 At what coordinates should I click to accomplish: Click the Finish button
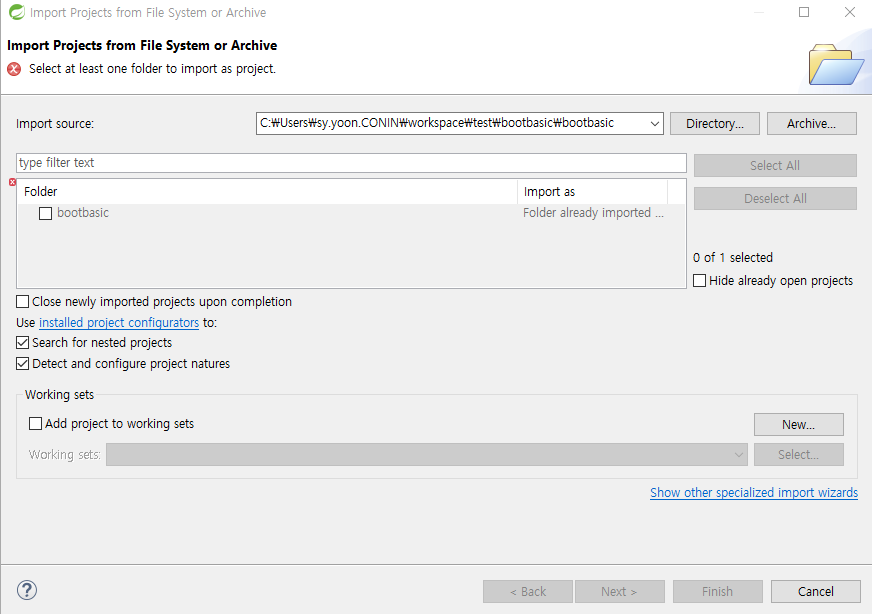717,591
